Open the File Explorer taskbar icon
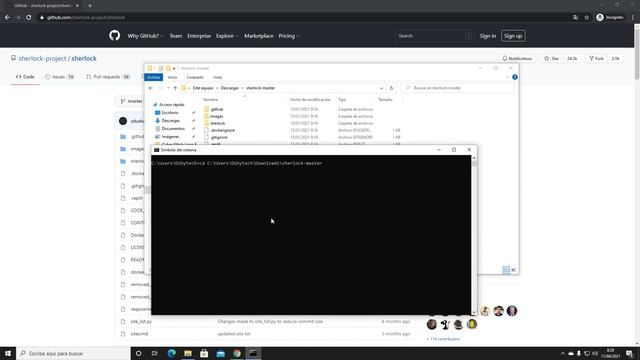Screen dimensions: 640x360 (188, 353)
